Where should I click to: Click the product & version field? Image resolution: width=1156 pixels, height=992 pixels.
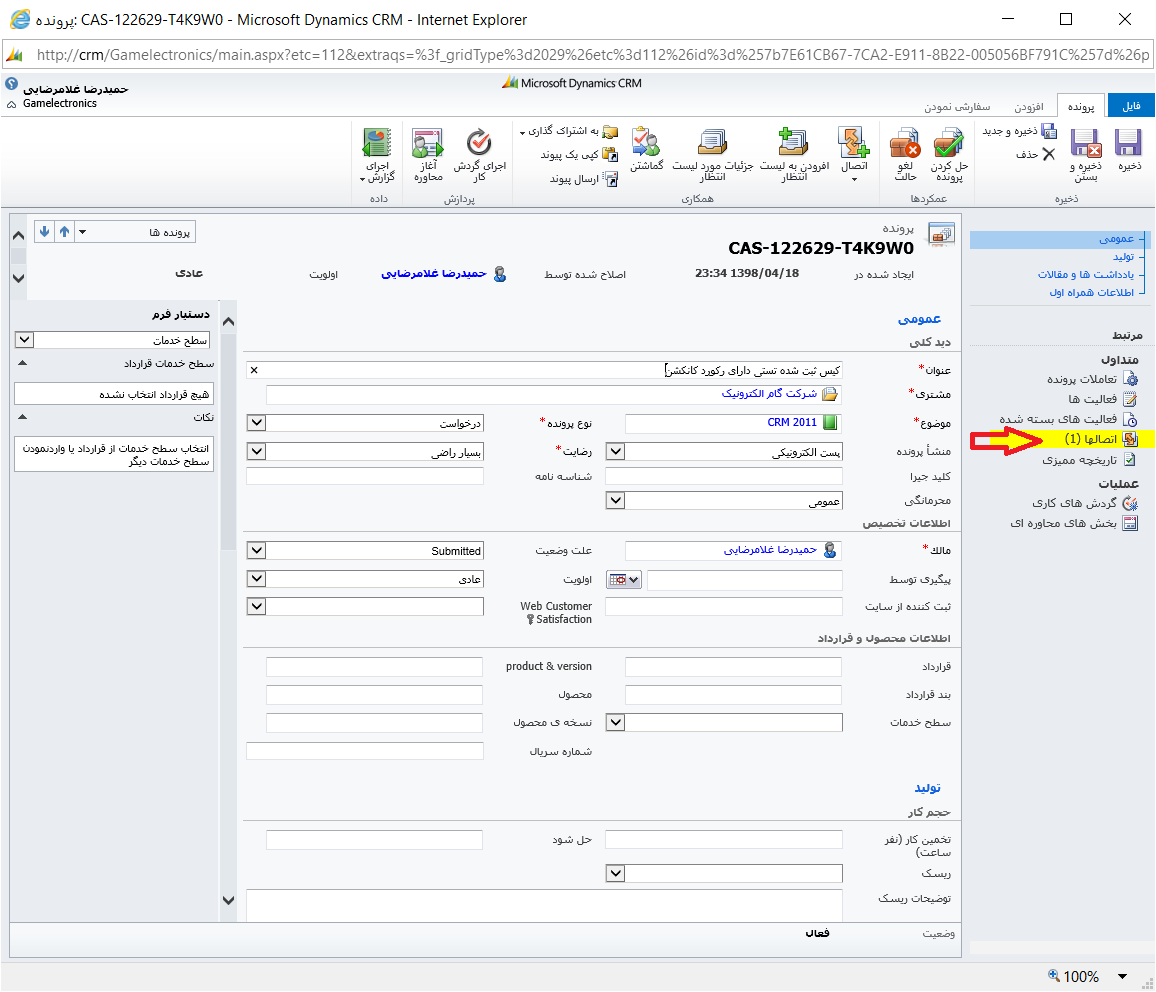(375, 667)
